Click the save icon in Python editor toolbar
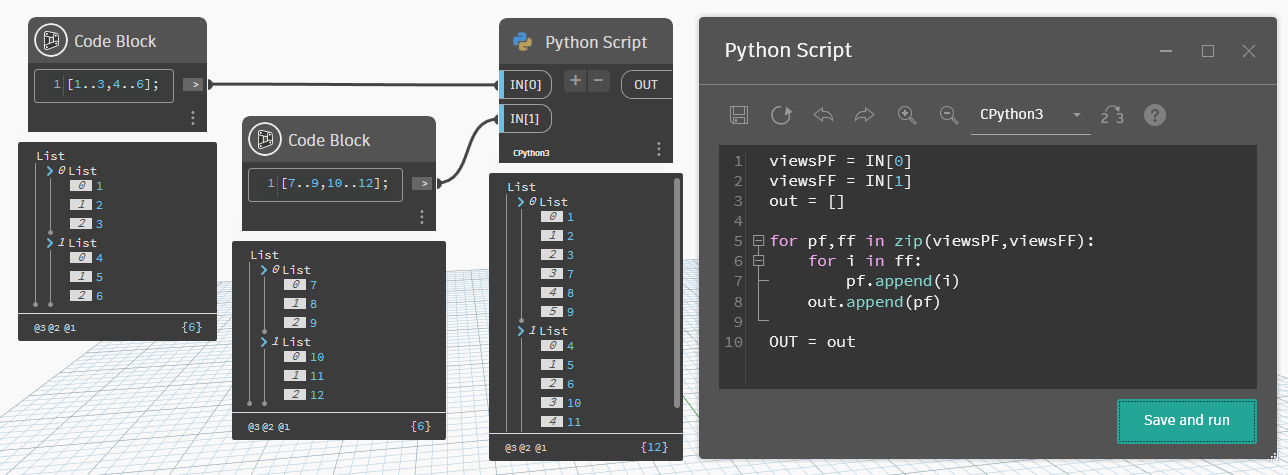This screenshot has height=475, width=1288. tap(739, 115)
